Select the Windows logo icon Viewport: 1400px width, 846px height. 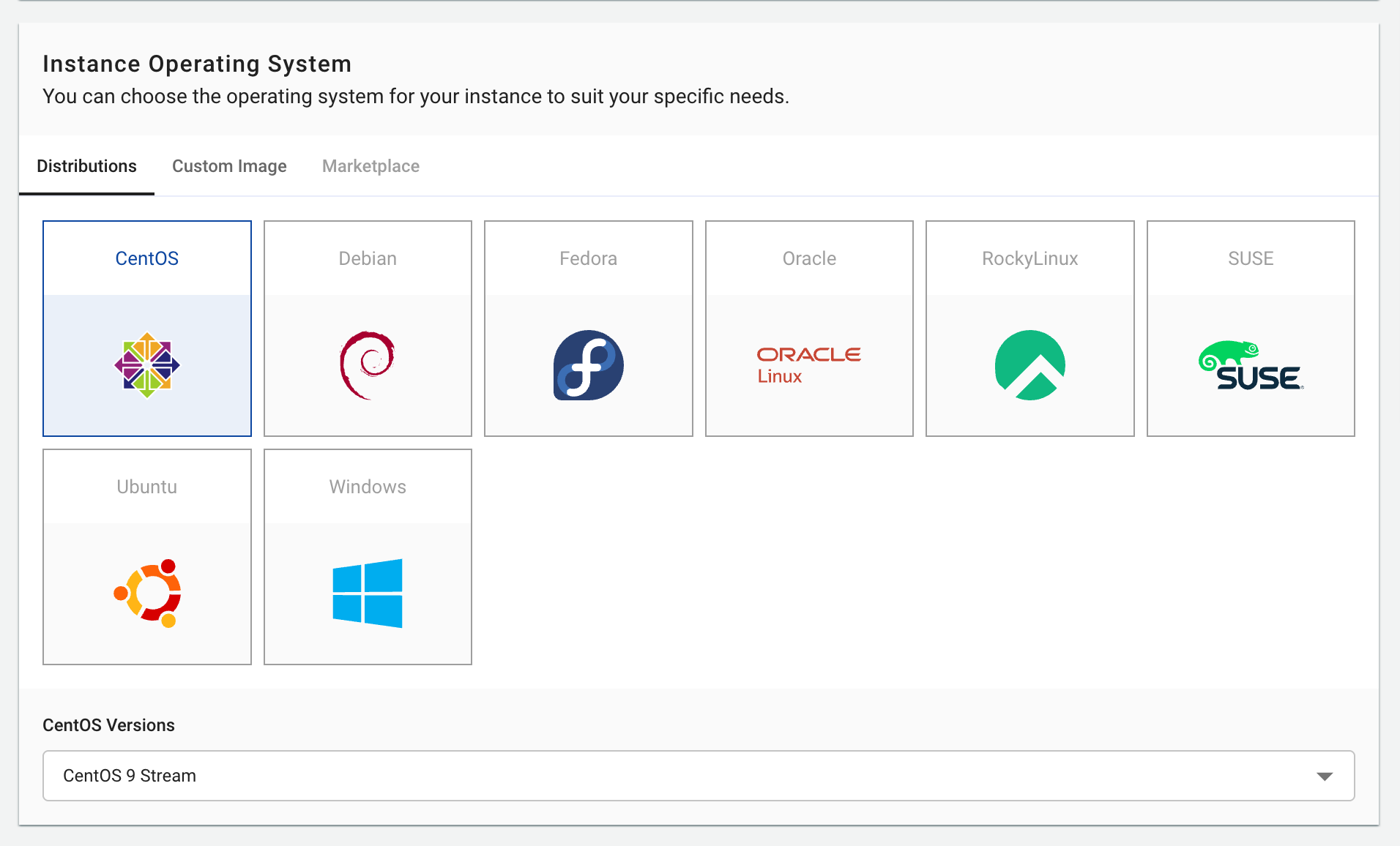pyautogui.click(x=368, y=594)
